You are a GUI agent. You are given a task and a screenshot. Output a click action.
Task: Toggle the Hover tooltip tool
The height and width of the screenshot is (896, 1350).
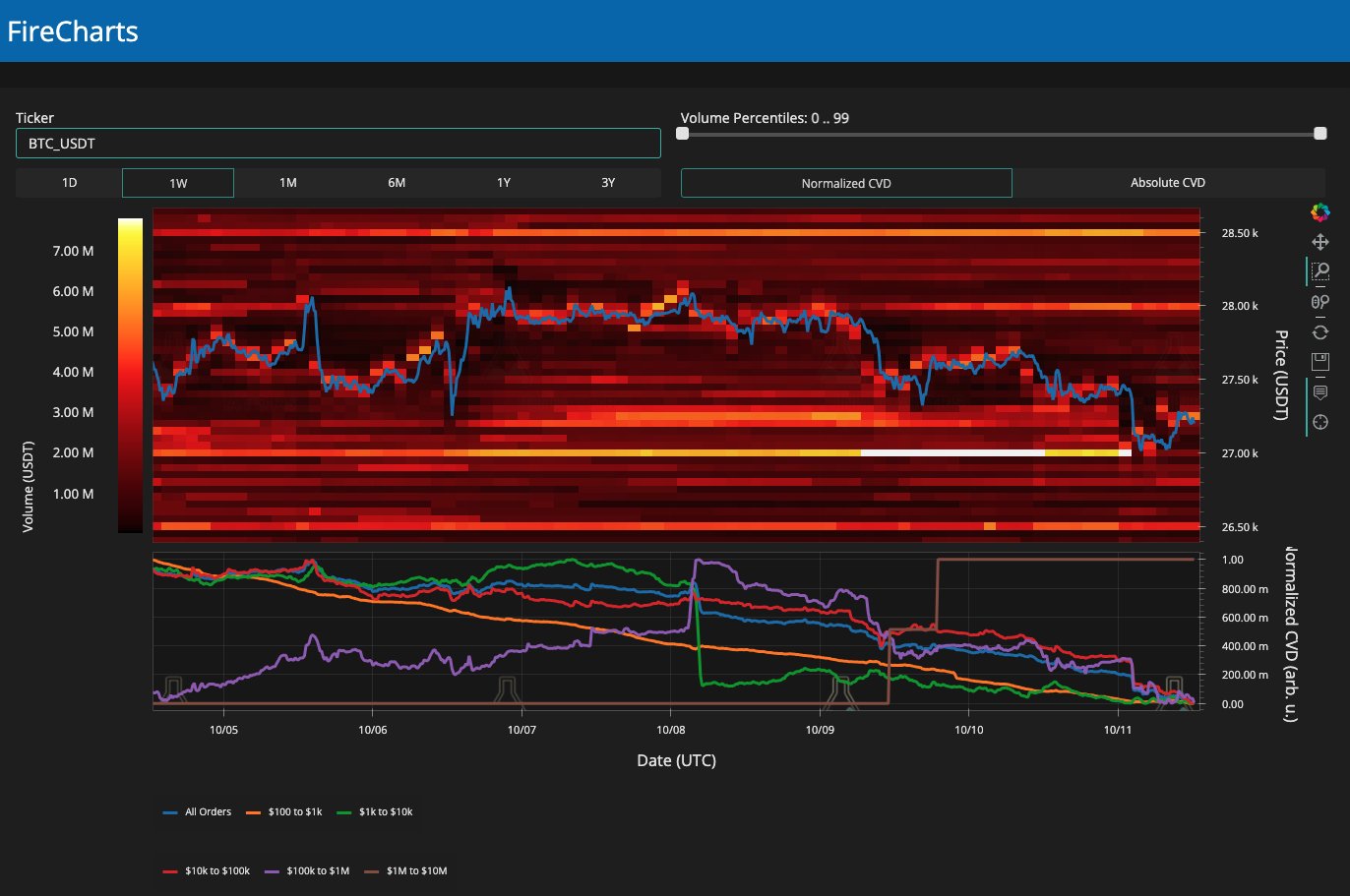pos(1320,392)
